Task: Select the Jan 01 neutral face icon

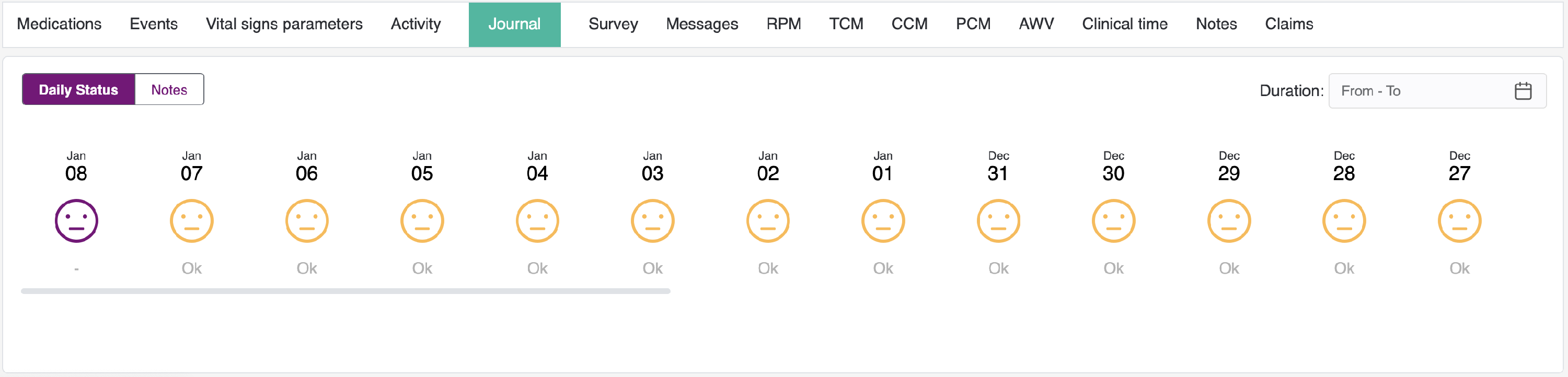Action: click(883, 221)
